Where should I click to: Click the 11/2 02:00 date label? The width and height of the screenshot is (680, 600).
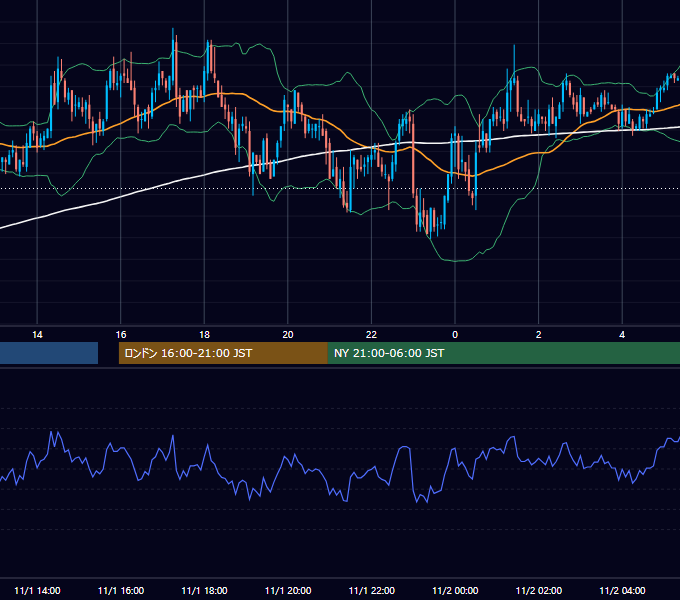[x=539, y=590]
